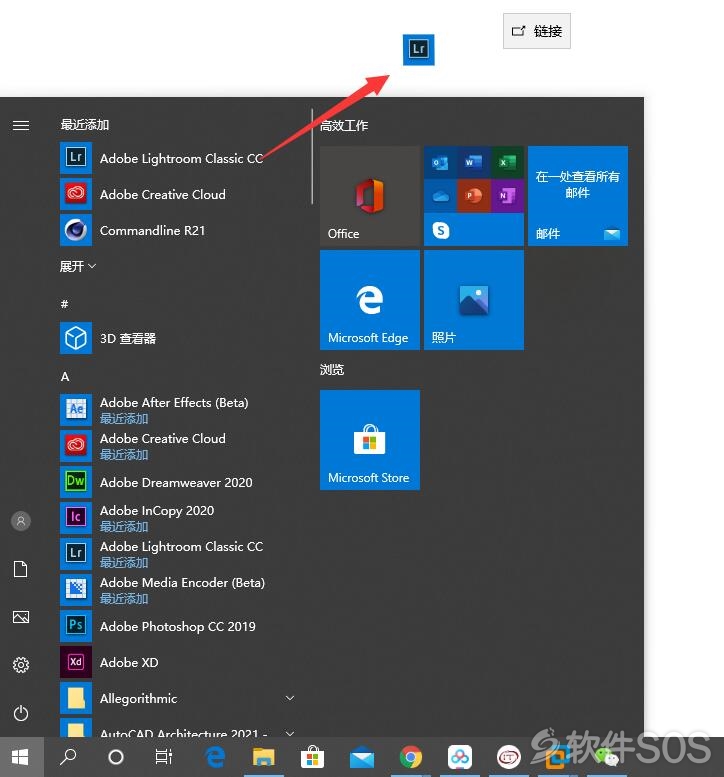Click OneDrive icon in Office apps tile
724x777 pixels.
point(440,196)
